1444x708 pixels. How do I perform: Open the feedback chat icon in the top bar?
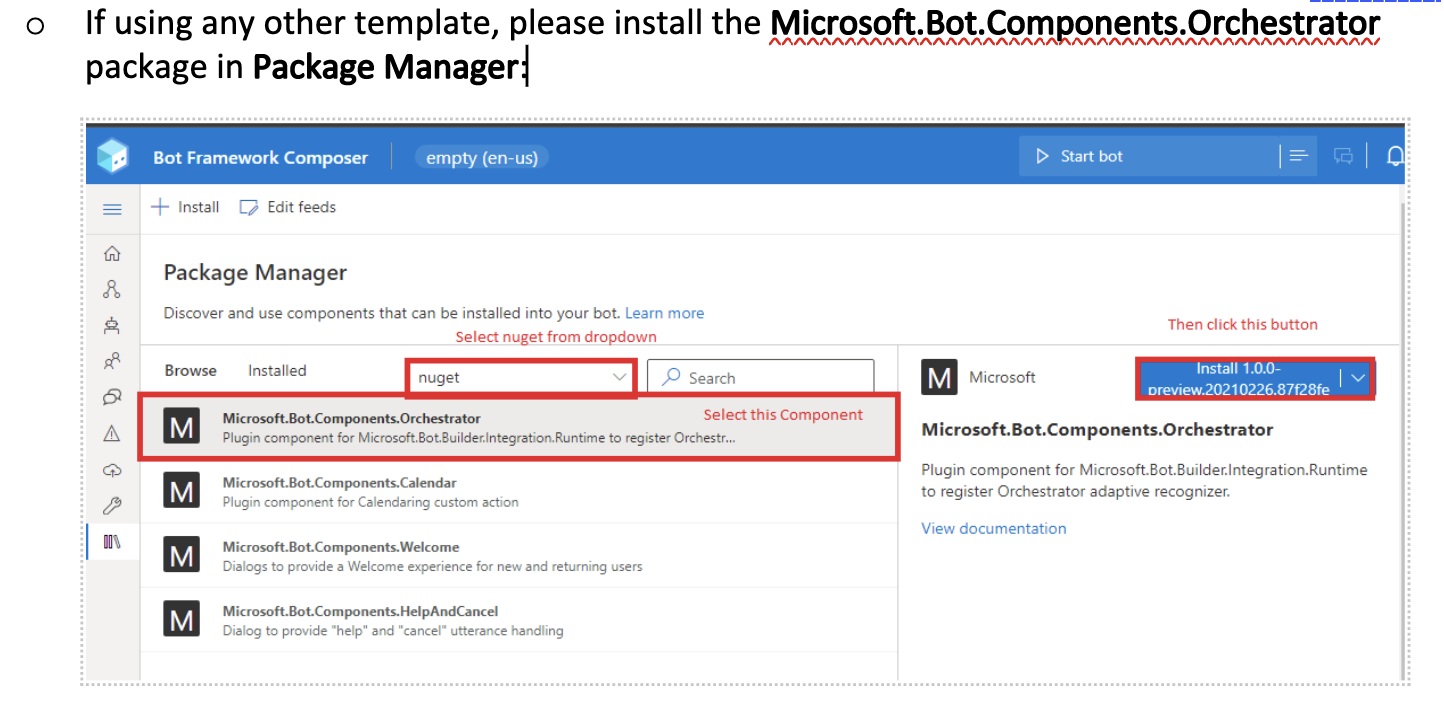pos(1342,155)
